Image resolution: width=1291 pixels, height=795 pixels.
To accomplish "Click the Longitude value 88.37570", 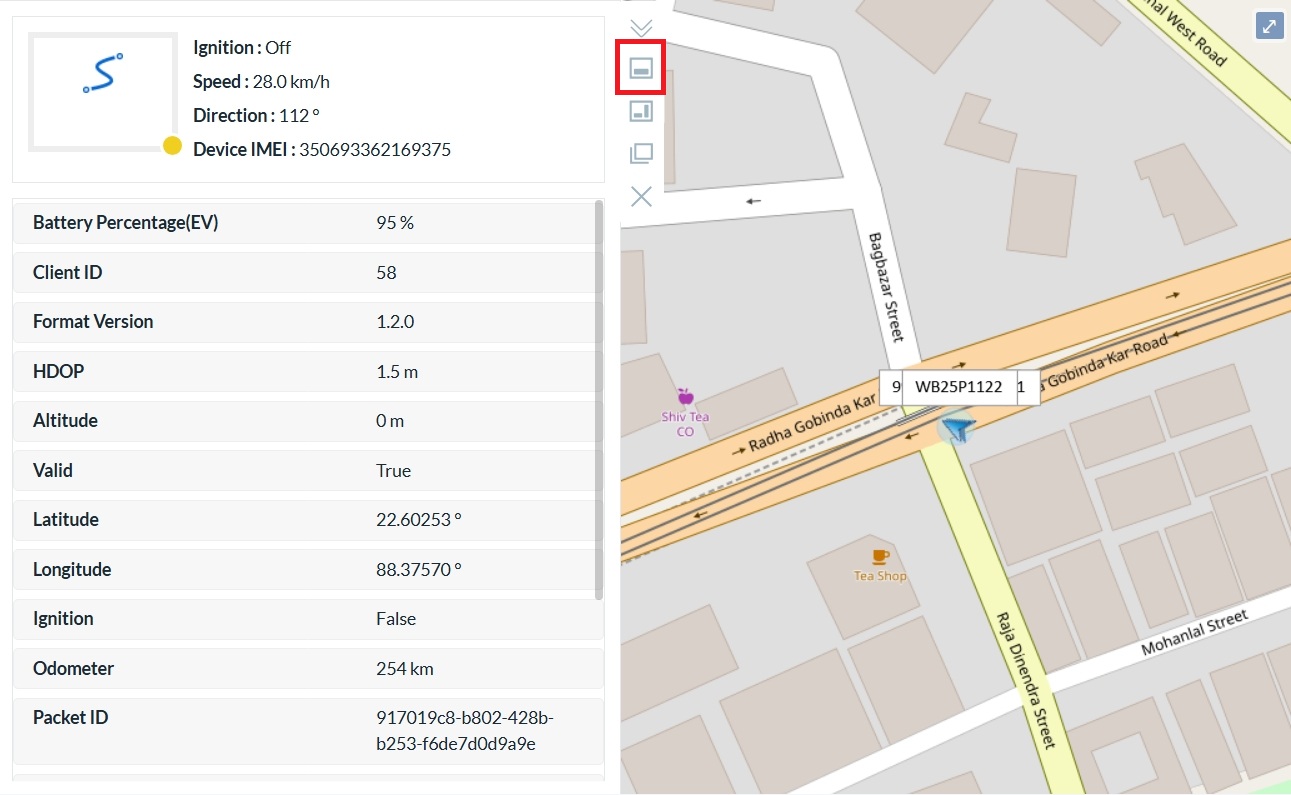I will [418, 570].
